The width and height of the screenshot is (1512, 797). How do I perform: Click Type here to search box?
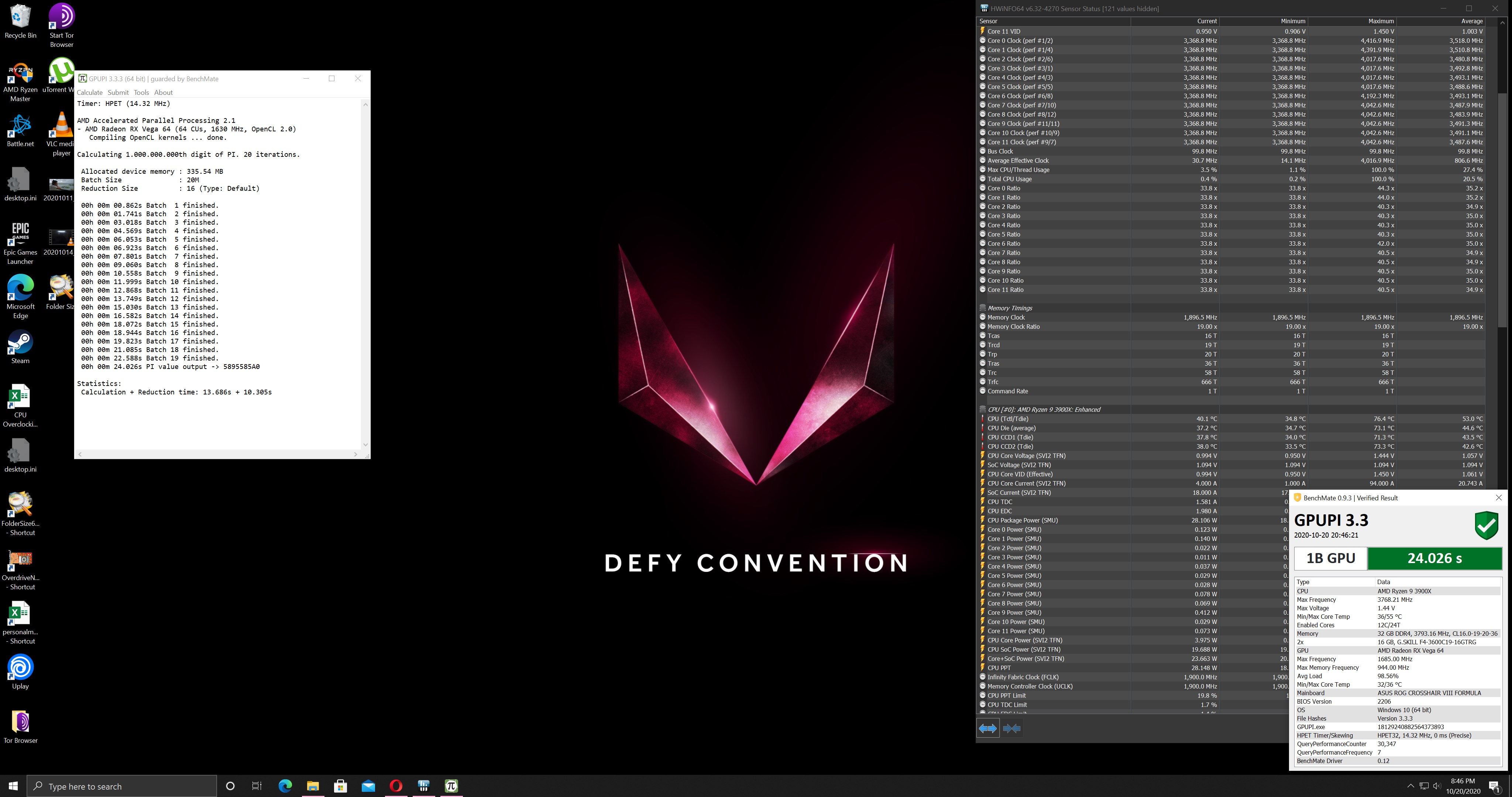coord(122,786)
